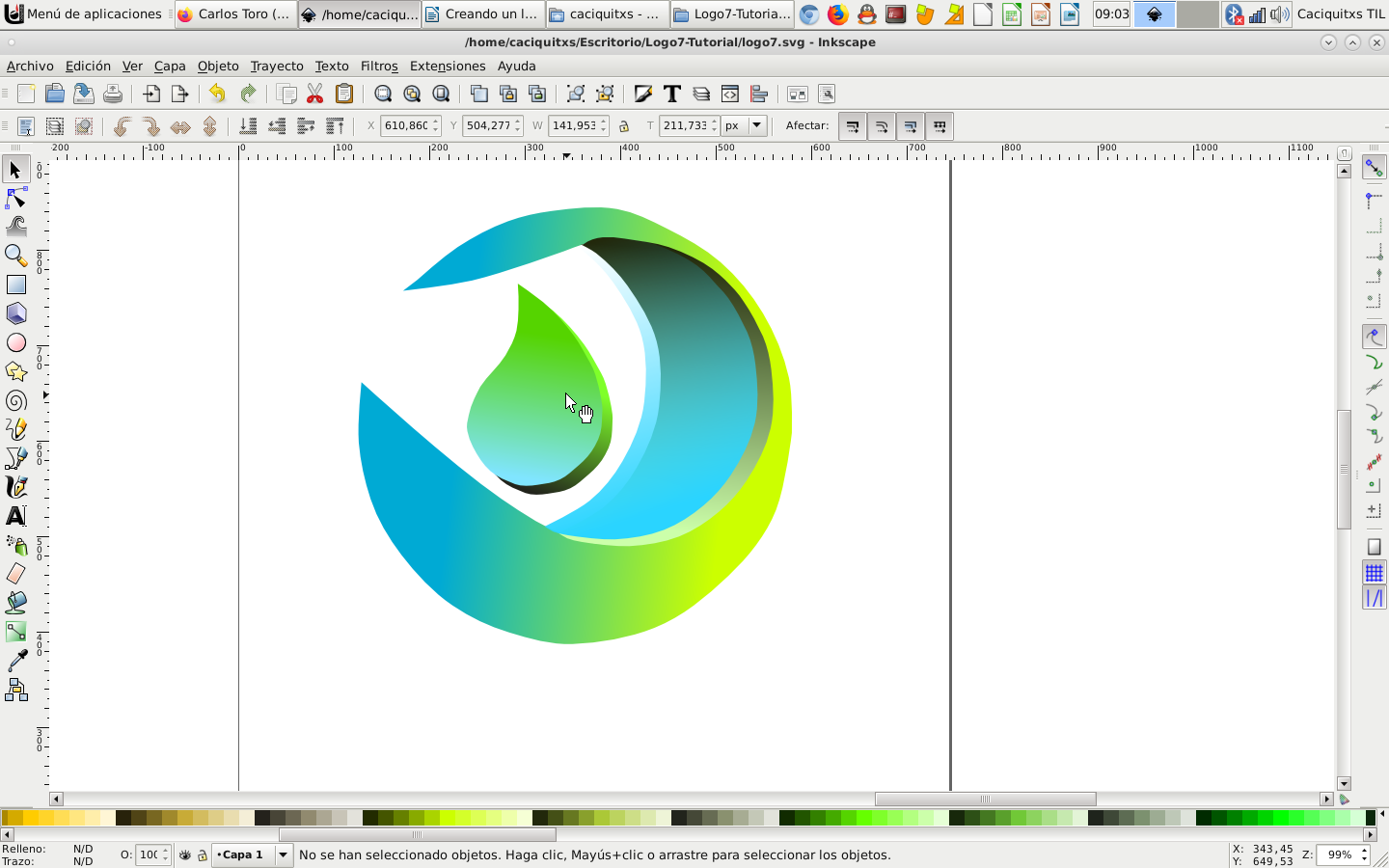This screenshot has width=1389, height=868.
Task: Open the XML editor icon
Action: (x=730, y=94)
